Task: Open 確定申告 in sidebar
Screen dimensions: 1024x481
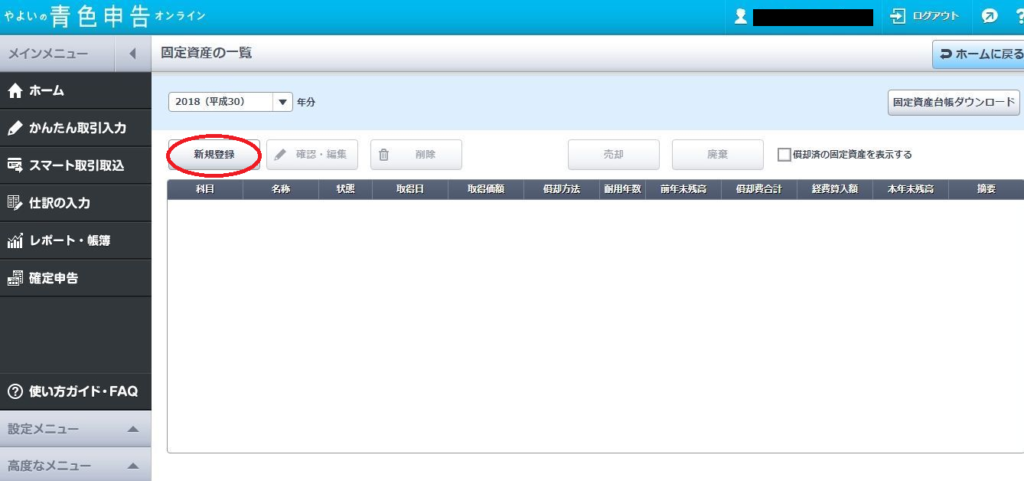Action: pos(75,278)
